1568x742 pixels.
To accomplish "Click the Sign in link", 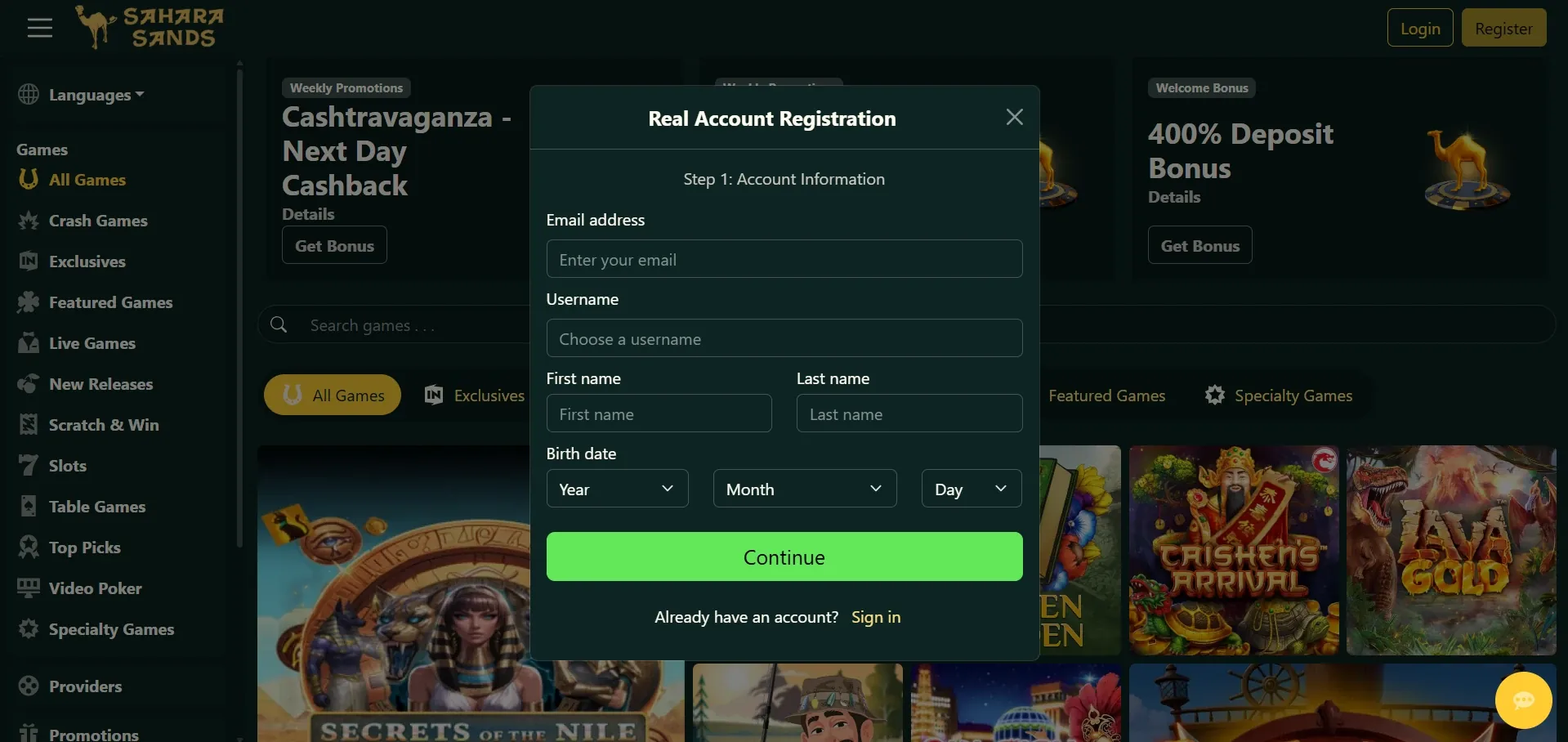I will click(x=876, y=617).
